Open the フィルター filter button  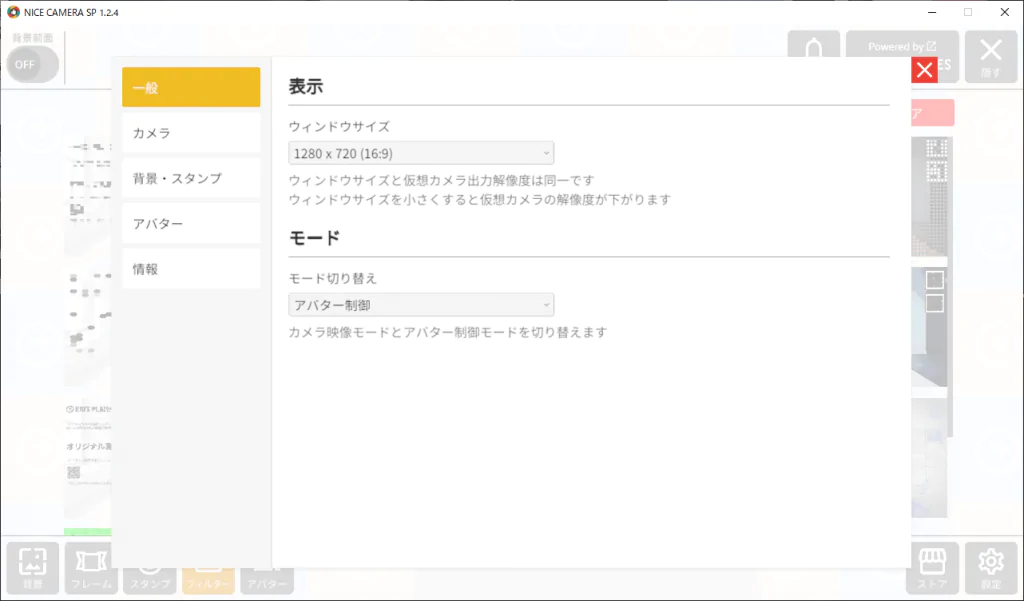pyautogui.click(x=208, y=581)
